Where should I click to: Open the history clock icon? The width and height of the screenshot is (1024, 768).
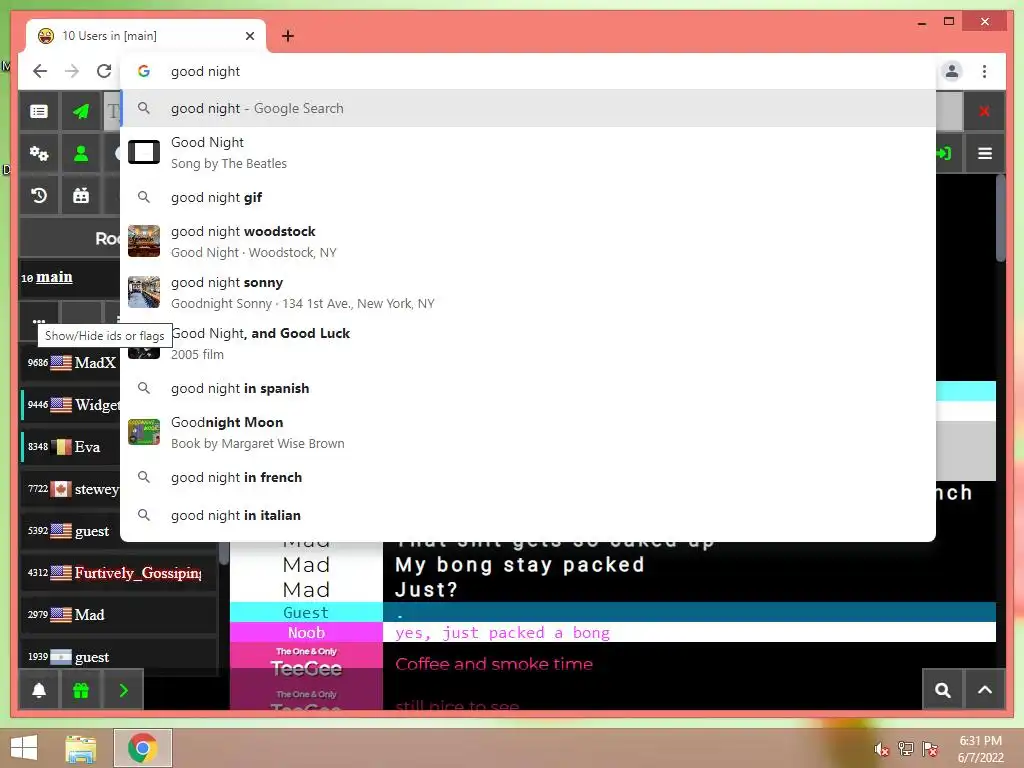coord(39,195)
